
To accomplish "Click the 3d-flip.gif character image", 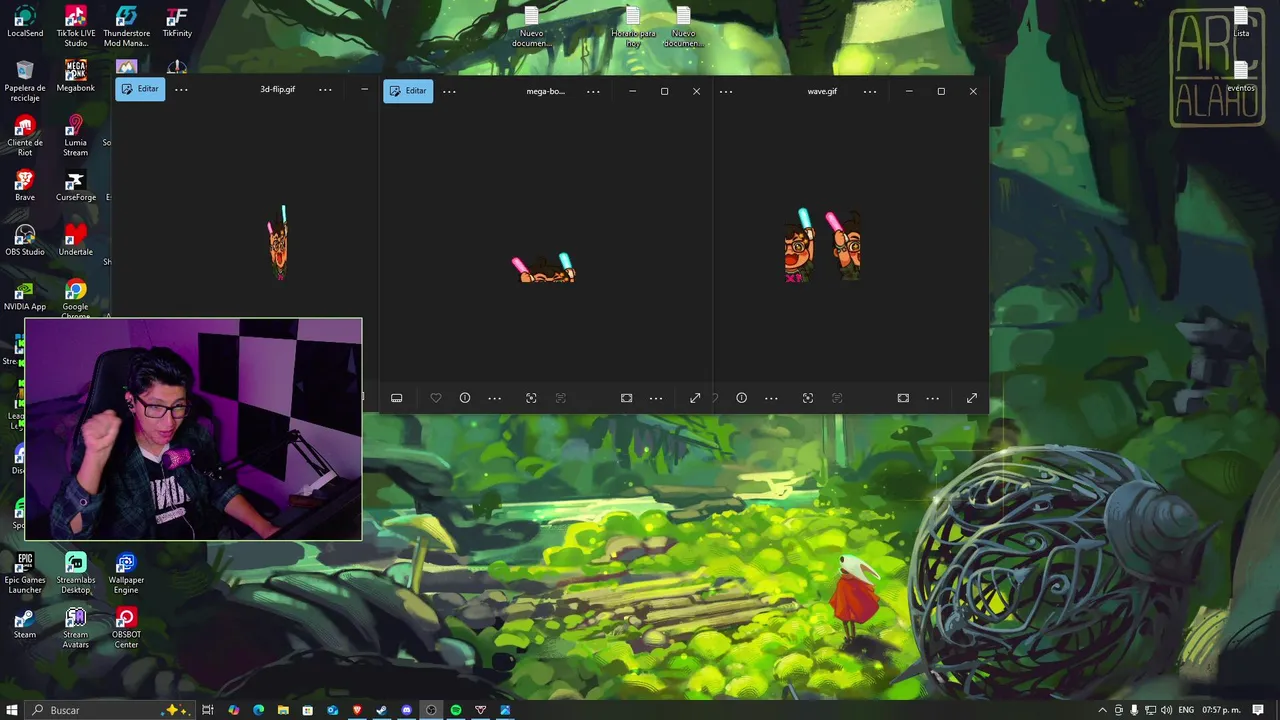I will click(x=278, y=243).
